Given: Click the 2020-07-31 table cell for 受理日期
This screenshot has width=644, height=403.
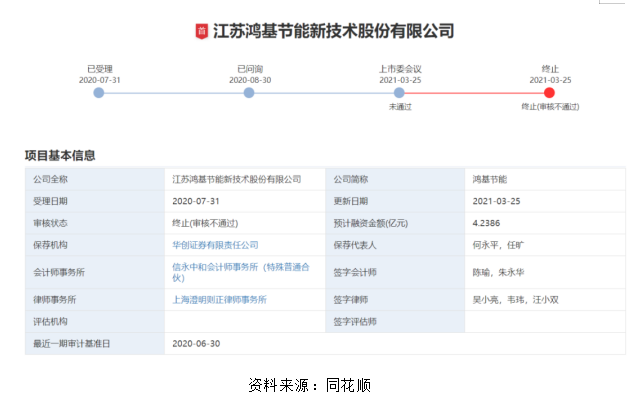Looking at the screenshot, I should point(245,201).
